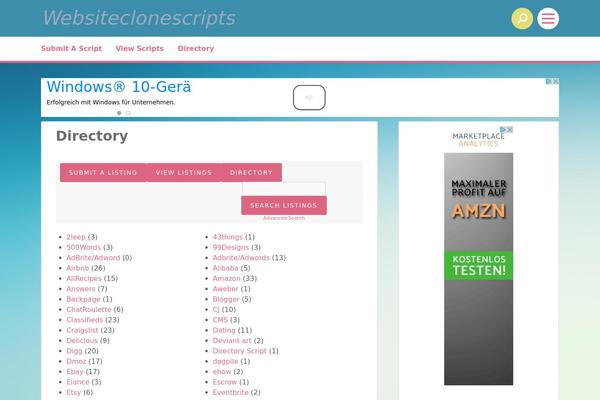Open the Etsy category

click(x=74, y=392)
